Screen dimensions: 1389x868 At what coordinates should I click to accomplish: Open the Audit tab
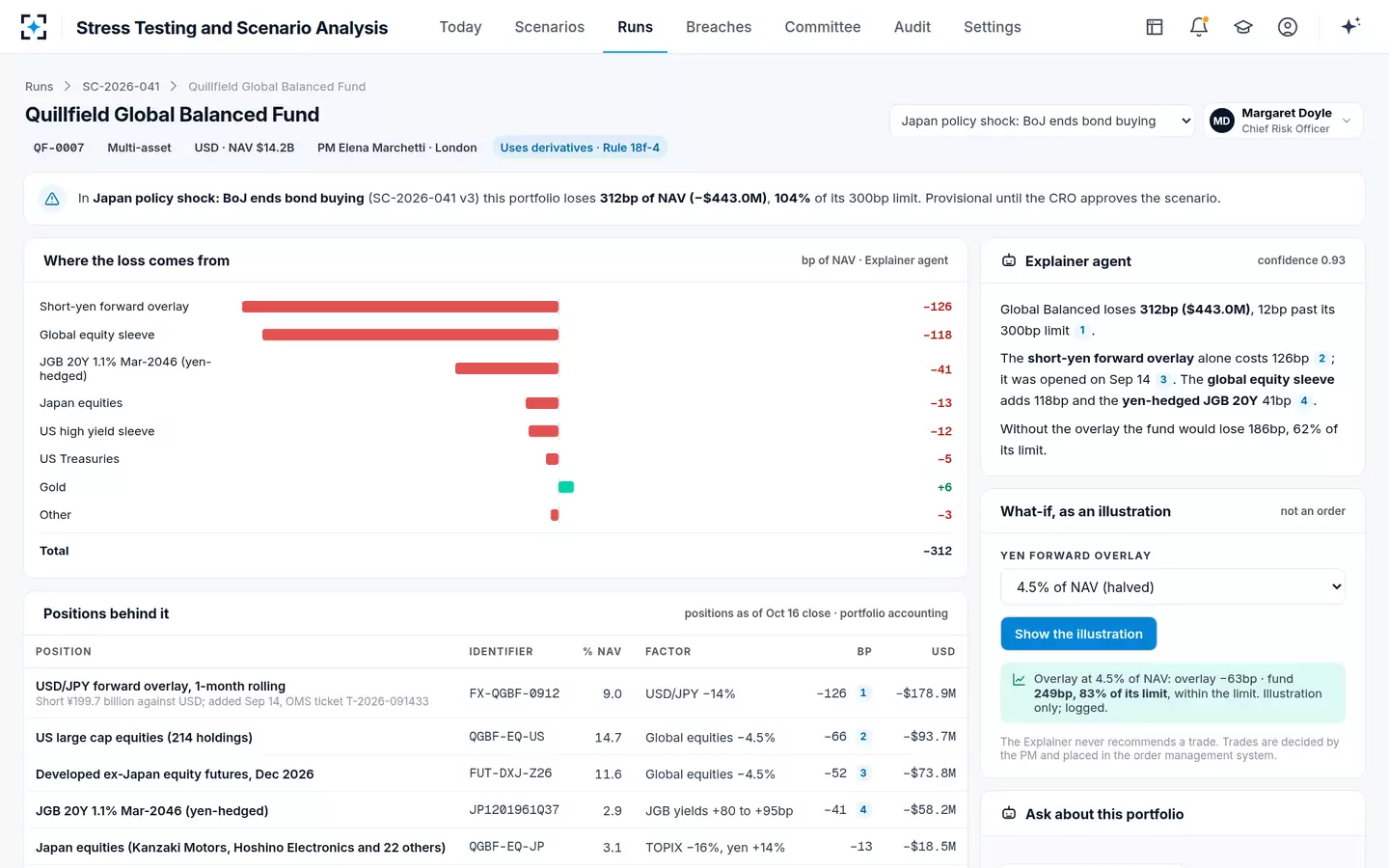tap(912, 27)
